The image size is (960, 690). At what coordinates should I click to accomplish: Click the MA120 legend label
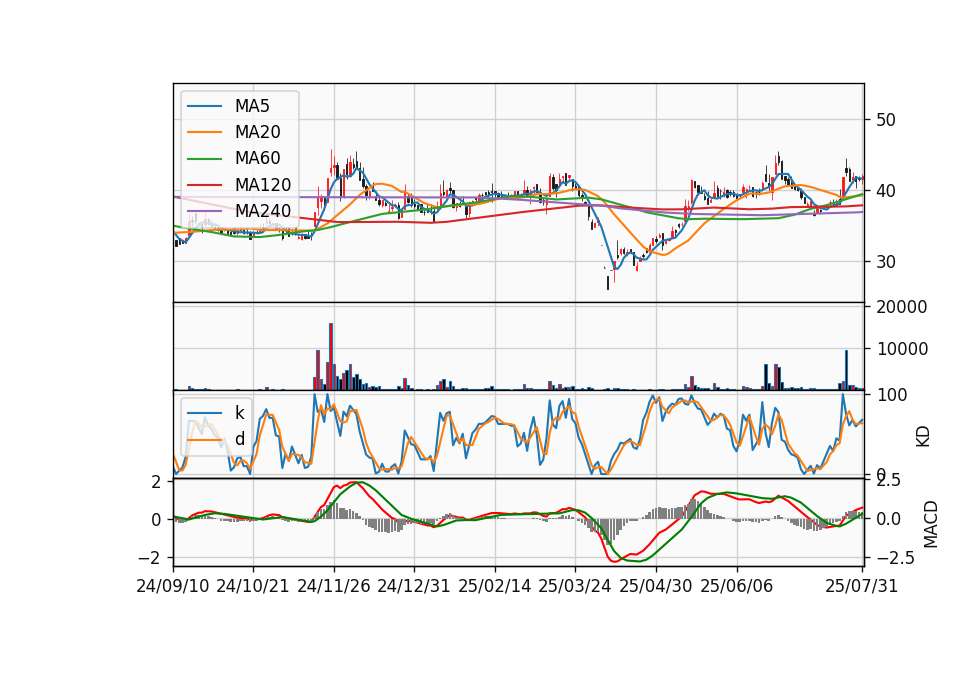[263, 185]
